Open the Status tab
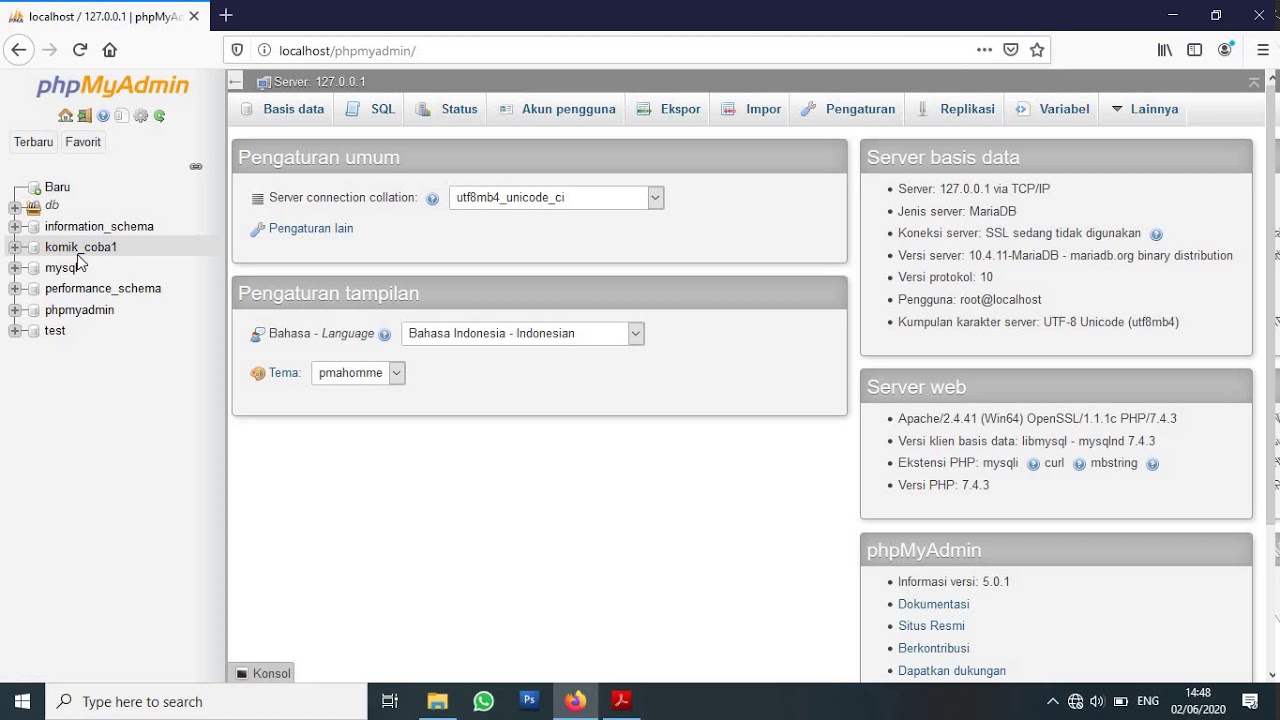This screenshot has width=1280, height=720. click(447, 109)
